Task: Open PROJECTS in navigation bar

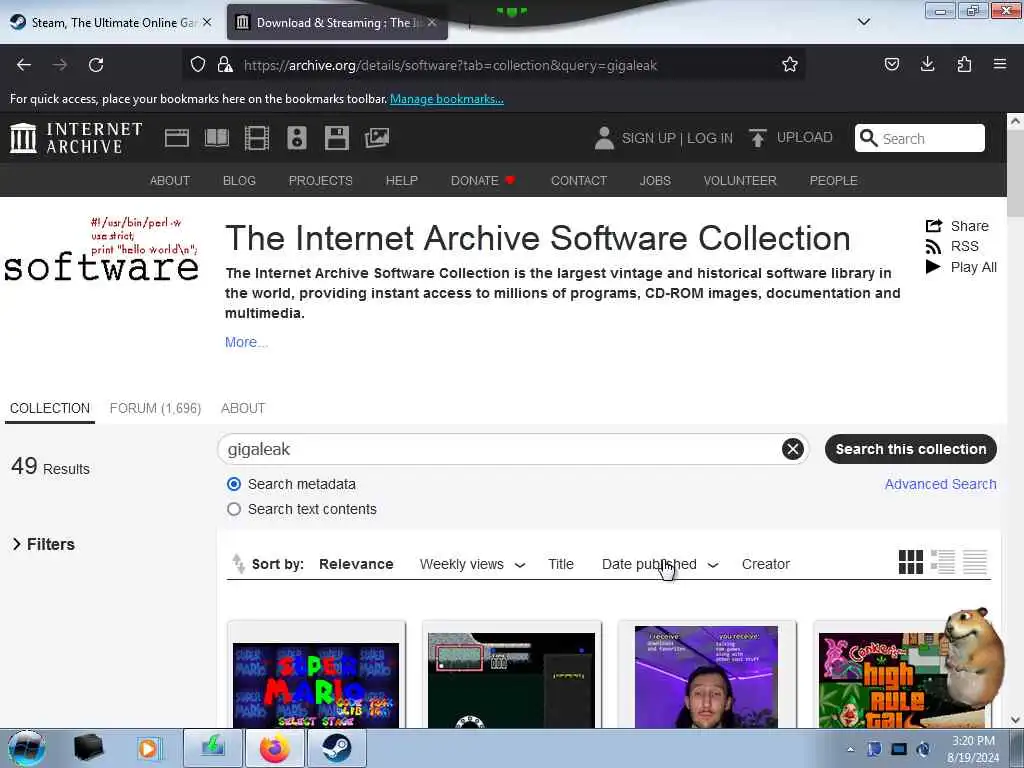Action: 321,181
